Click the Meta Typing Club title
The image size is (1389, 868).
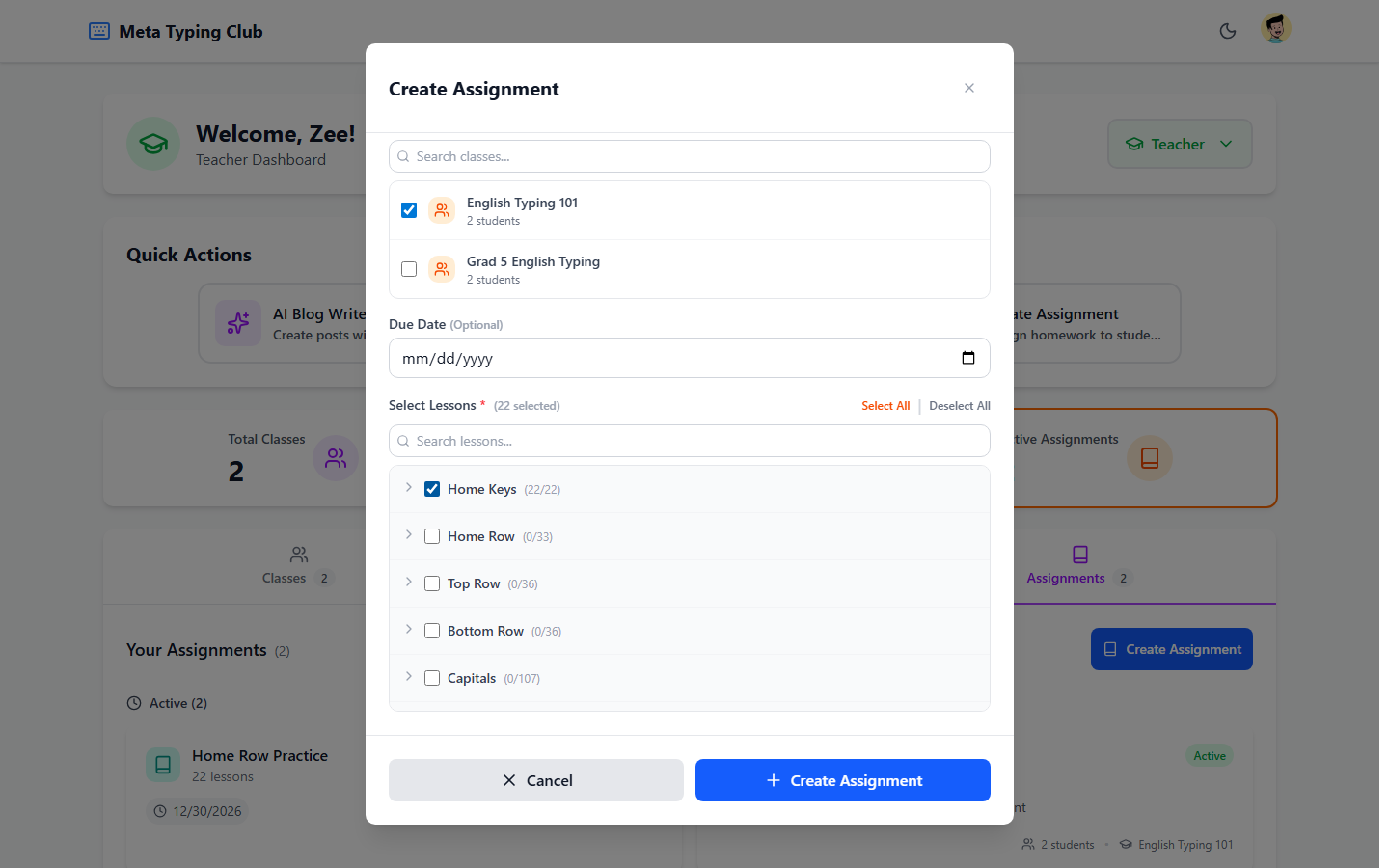pos(191,31)
